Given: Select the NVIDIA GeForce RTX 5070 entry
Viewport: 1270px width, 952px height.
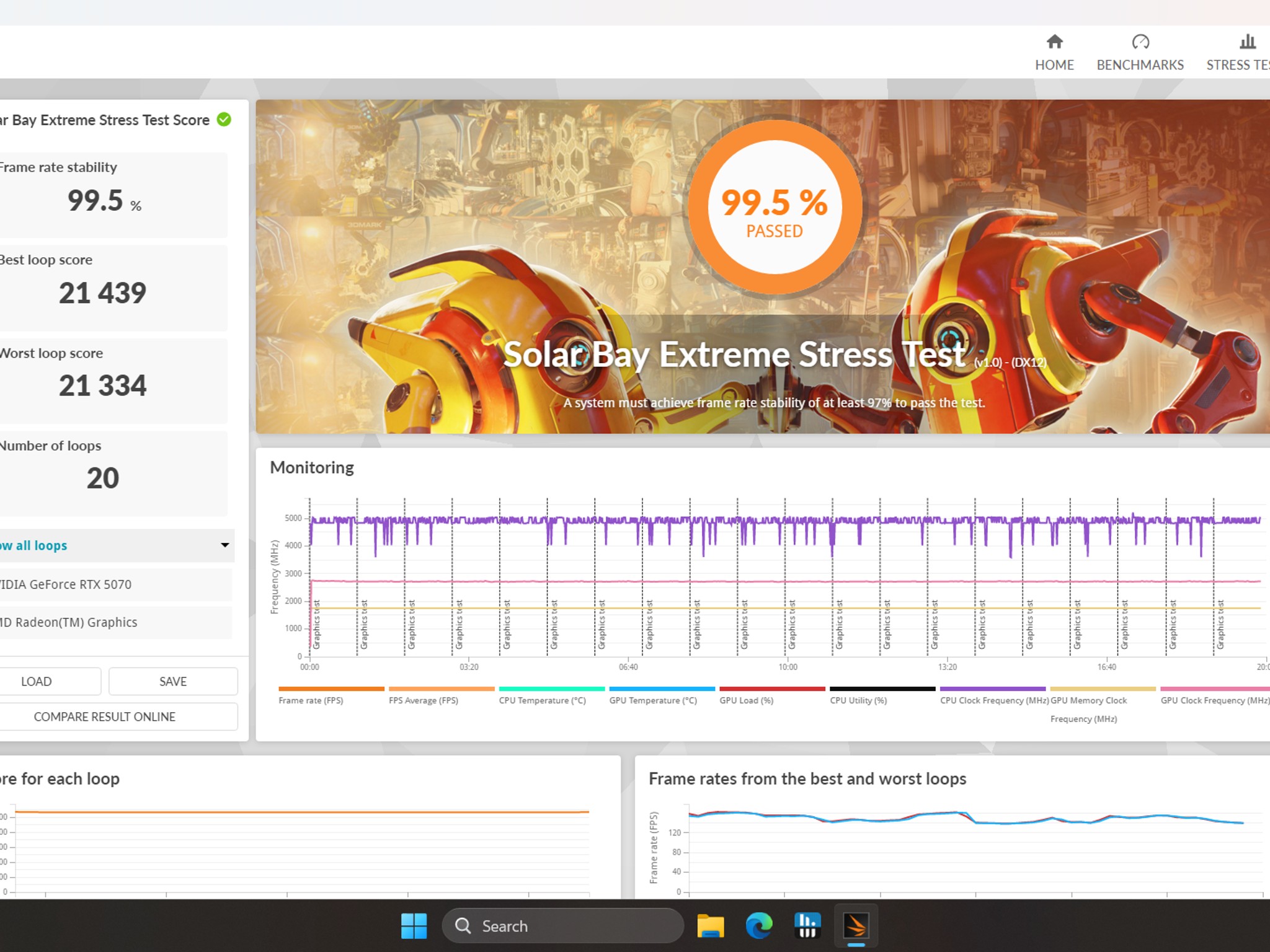Looking at the screenshot, I should click(115, 584).
